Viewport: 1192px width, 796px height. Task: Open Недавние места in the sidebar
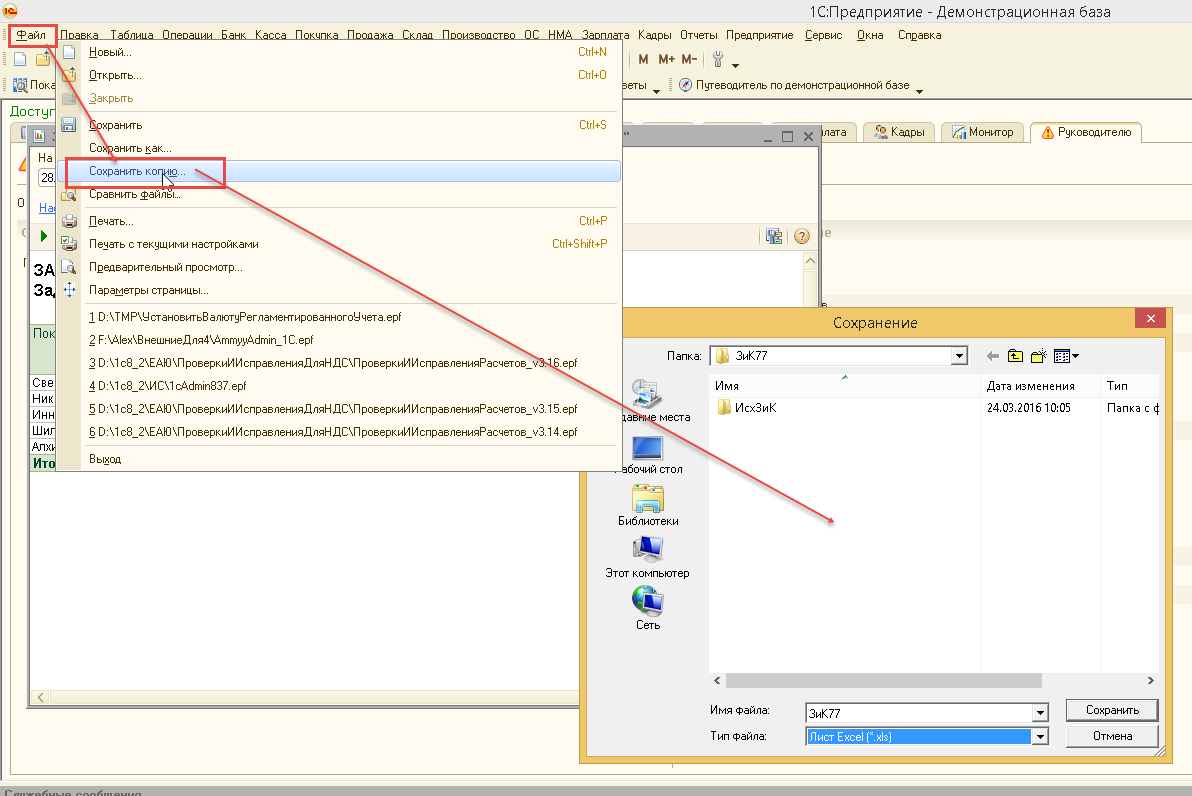[648, 401]
